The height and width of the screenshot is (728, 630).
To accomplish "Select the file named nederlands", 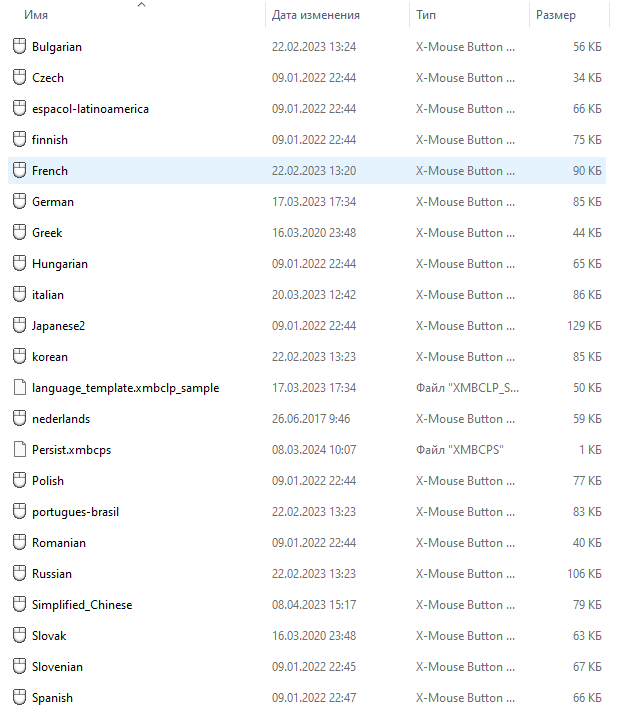I will [61, 419].
